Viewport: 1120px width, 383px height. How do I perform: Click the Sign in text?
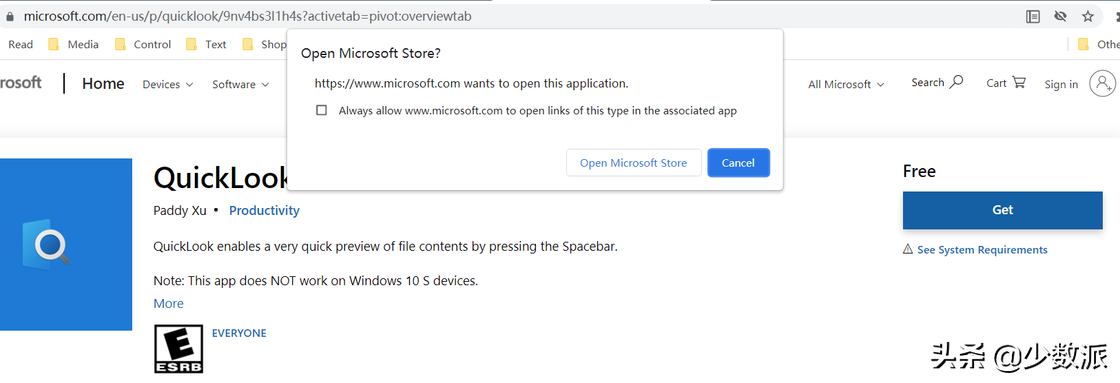tap(1061, 84)
